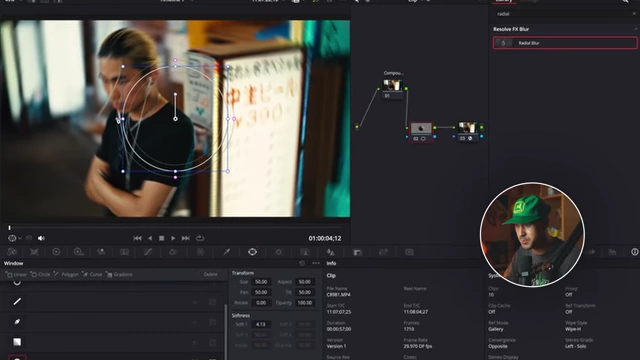Open the Key palette

point(358,252)
